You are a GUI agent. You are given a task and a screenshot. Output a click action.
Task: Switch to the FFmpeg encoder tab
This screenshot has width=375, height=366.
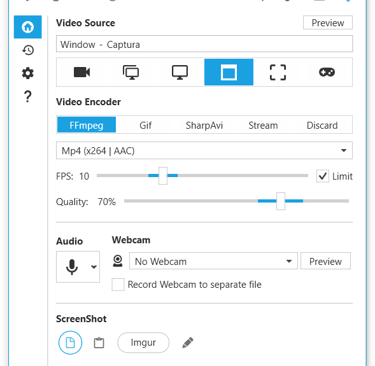click(x=86, y=125)
